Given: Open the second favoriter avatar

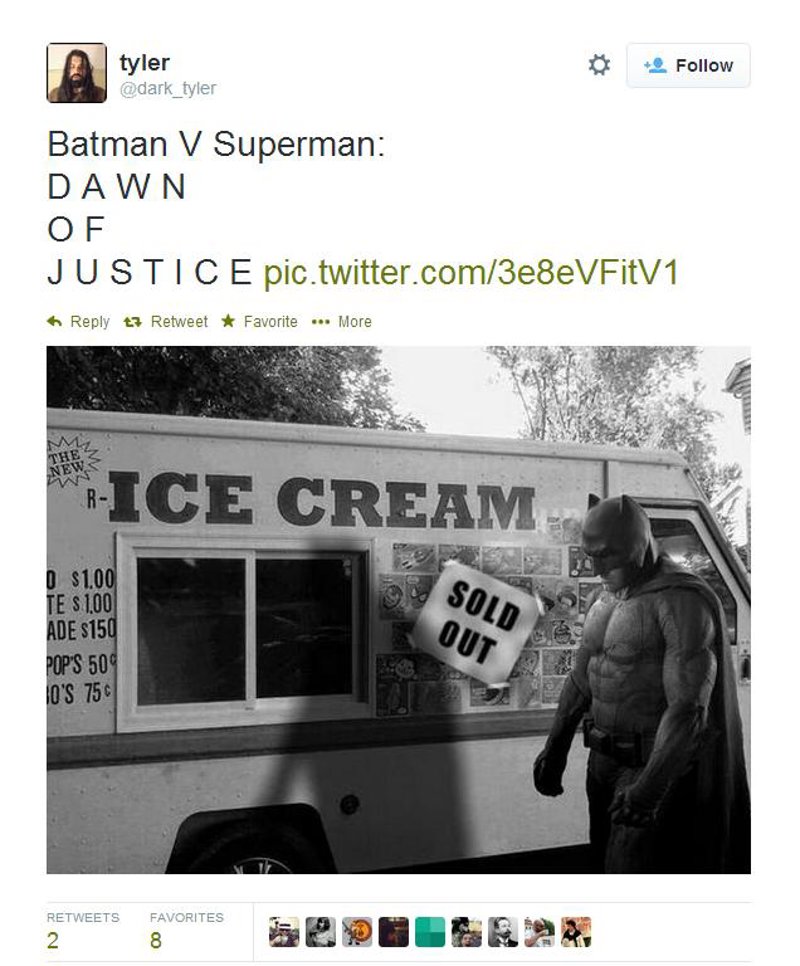Looking at the screenshot, I should coord(320,932).
